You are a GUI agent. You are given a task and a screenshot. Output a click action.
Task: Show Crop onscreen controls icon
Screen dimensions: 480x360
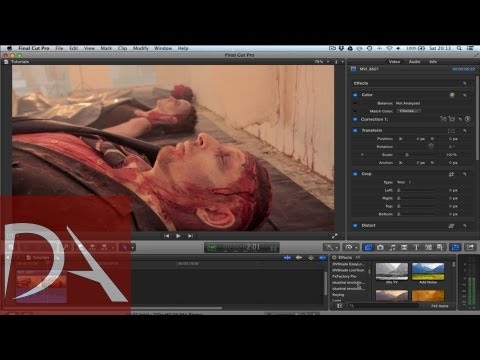[451, 174]
